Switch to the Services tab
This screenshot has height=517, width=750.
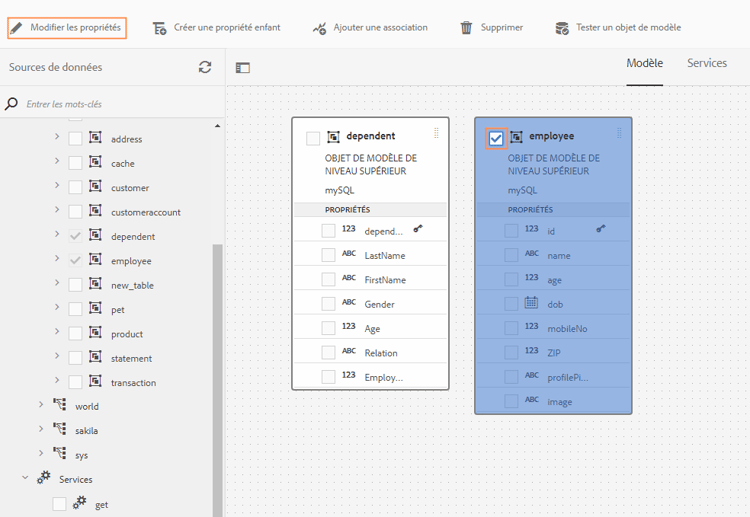tap(707, 63)
